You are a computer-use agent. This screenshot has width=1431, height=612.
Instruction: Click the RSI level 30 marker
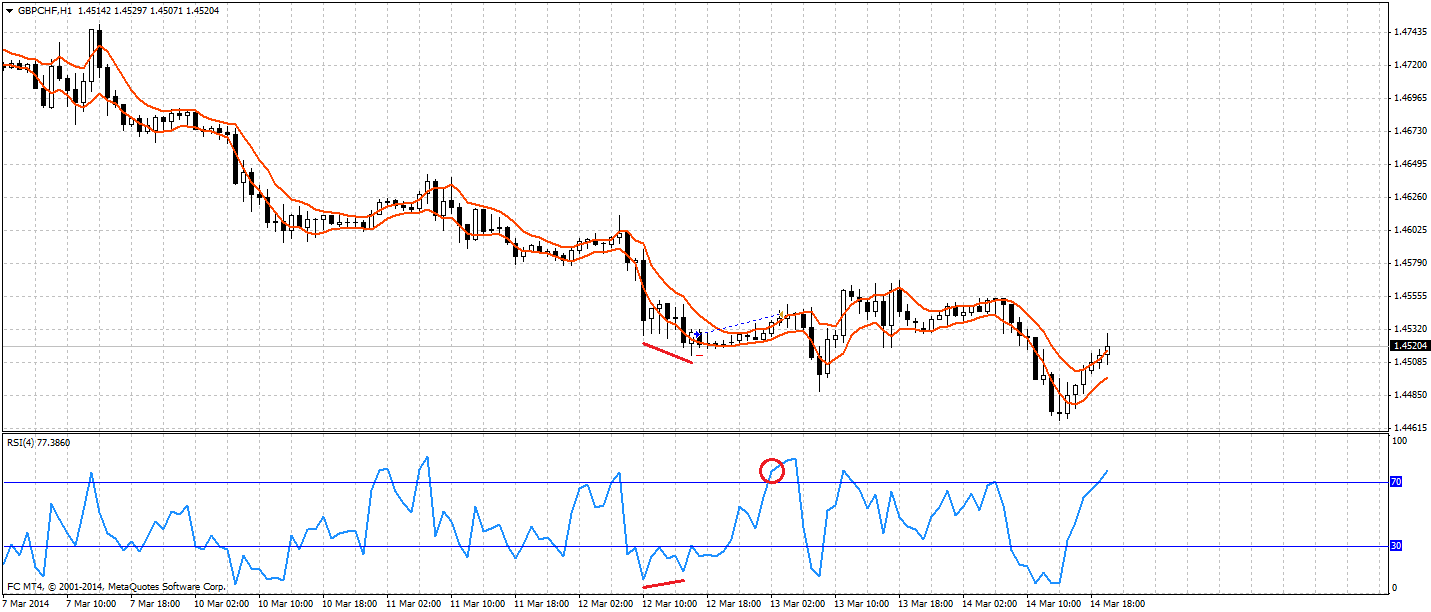1396,546
